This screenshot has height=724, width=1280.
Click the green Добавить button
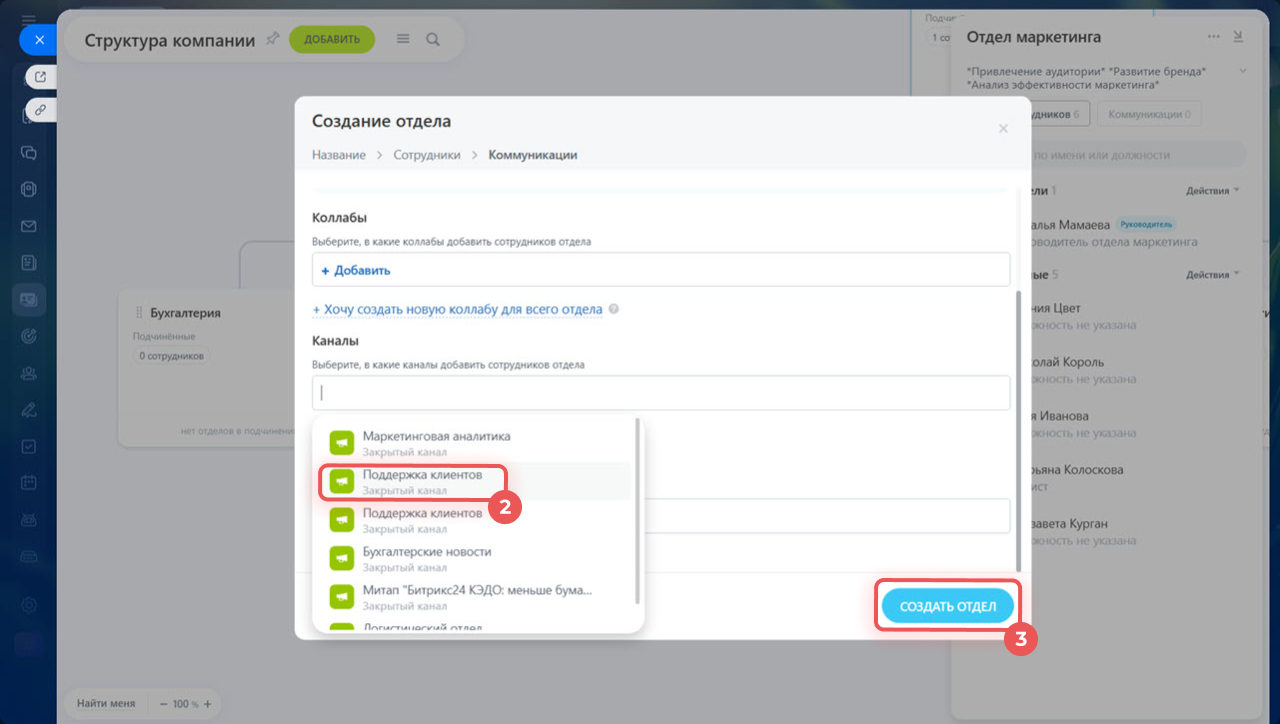point(332,39)
